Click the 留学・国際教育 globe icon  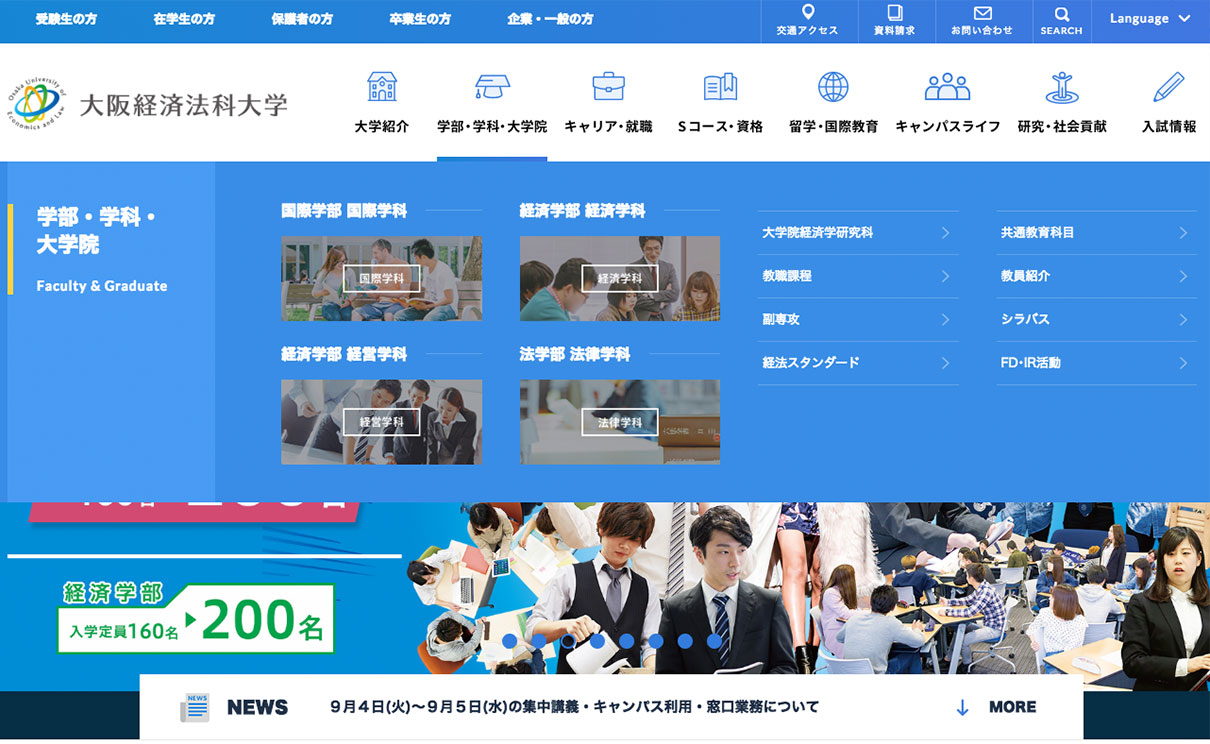(833, 87)
